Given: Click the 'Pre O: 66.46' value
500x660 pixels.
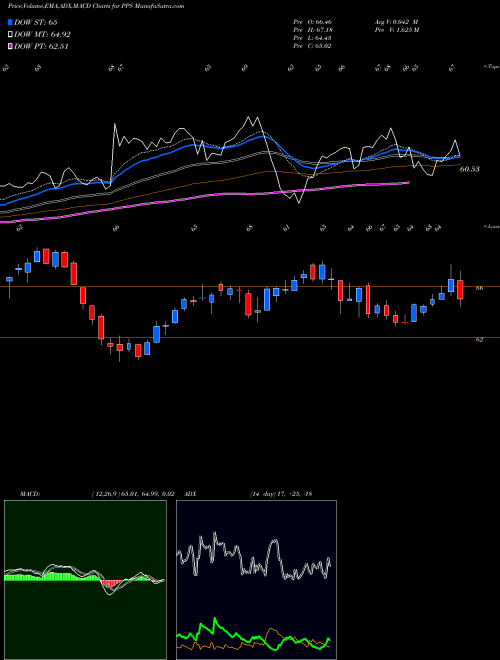Looking at the screenshot, I should 312,22.
